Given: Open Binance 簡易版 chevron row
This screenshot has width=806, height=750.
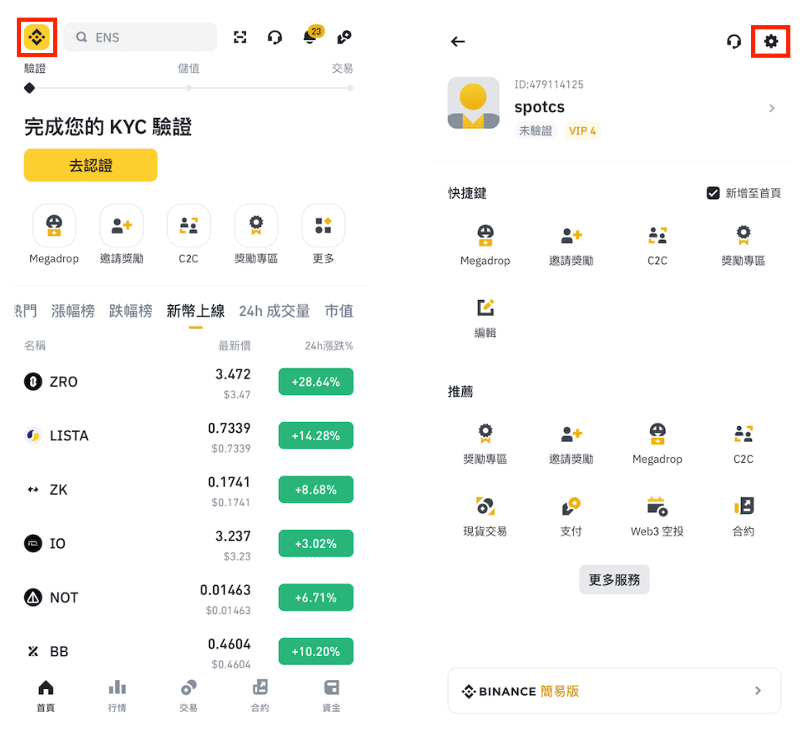Looking at the screenshot, I should 614,691.
